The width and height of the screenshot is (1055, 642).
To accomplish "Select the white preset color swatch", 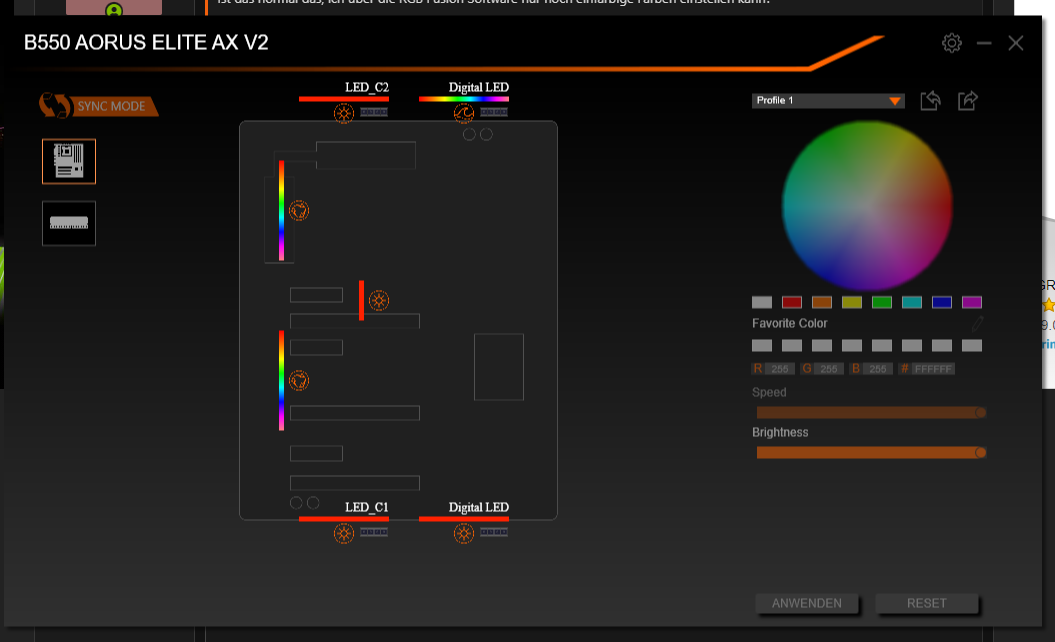I will coord(762,302).
